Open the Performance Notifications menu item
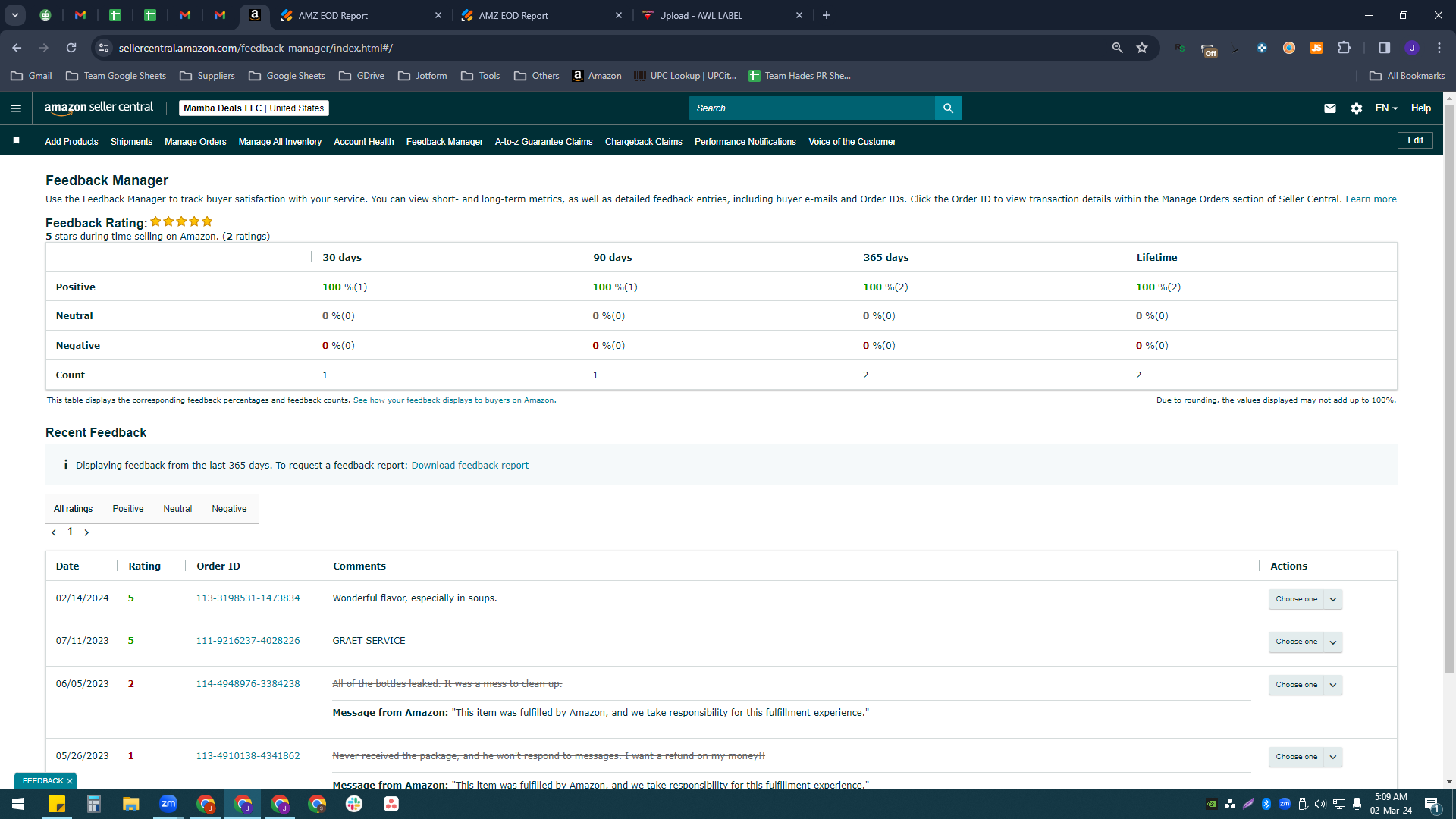 point(745,142)
